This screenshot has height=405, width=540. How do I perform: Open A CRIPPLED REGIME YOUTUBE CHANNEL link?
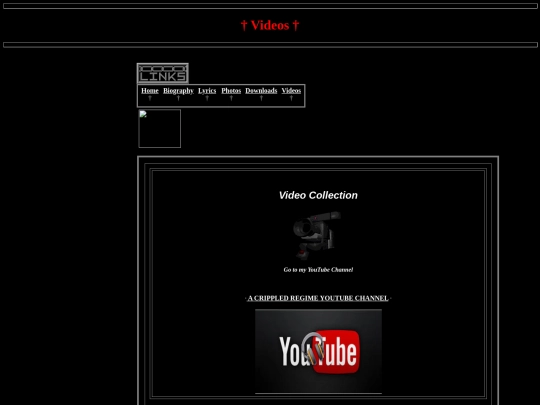coord(318,298)
